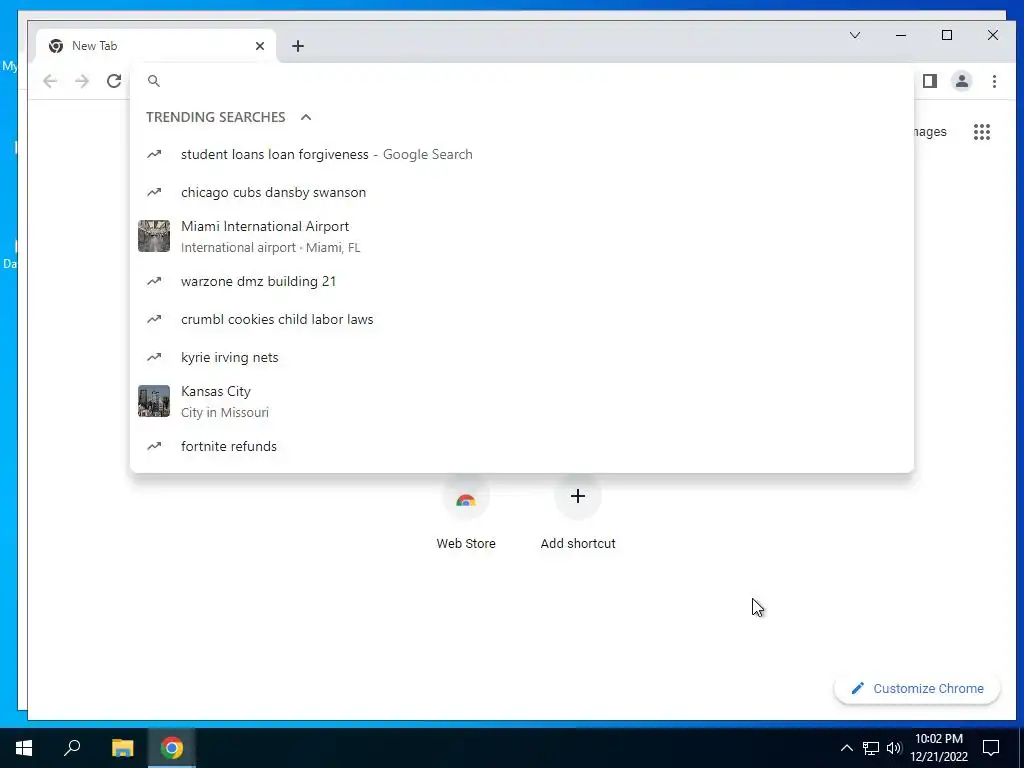This screenshot has width=1024, height=768.
Task: Collapse the Trending Searches section
Action: 306,117
